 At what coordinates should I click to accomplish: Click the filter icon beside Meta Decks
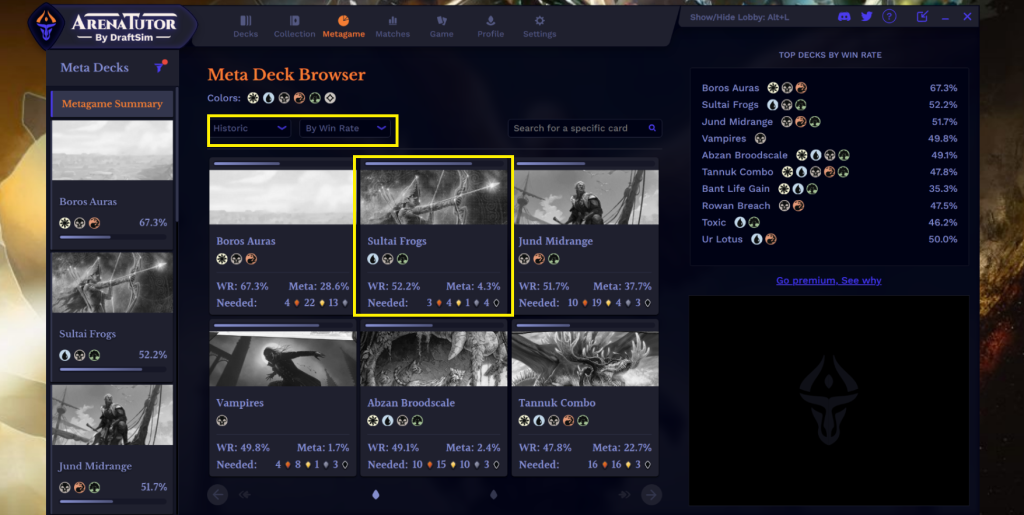coord(159,67)
